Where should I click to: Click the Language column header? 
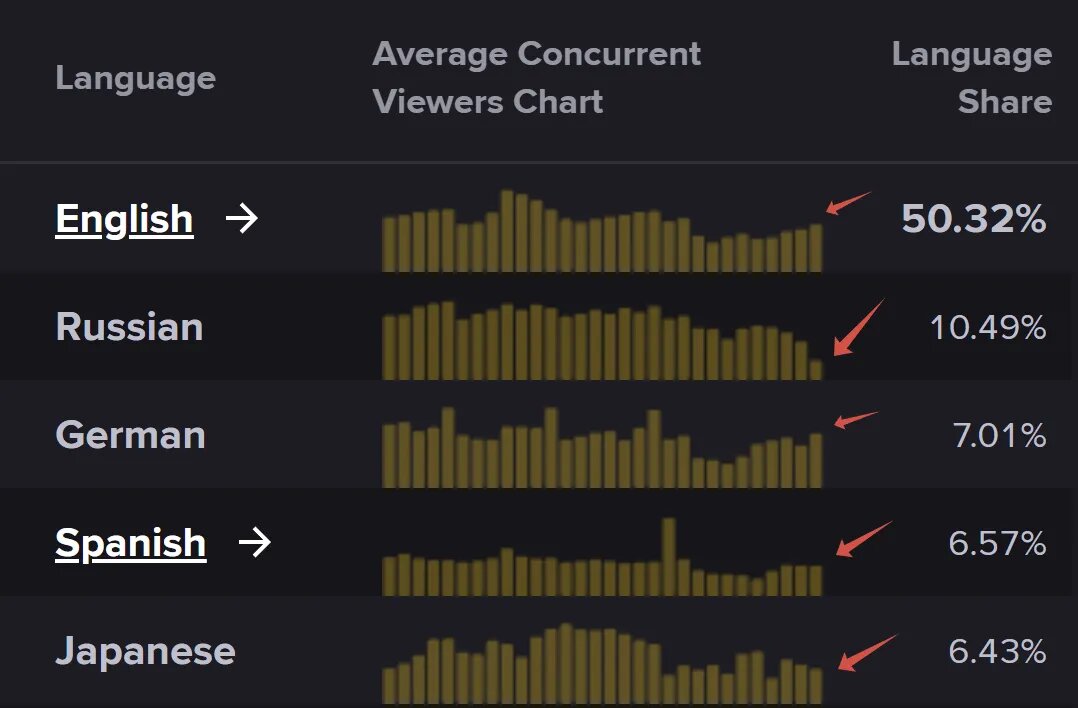[135, 78]
